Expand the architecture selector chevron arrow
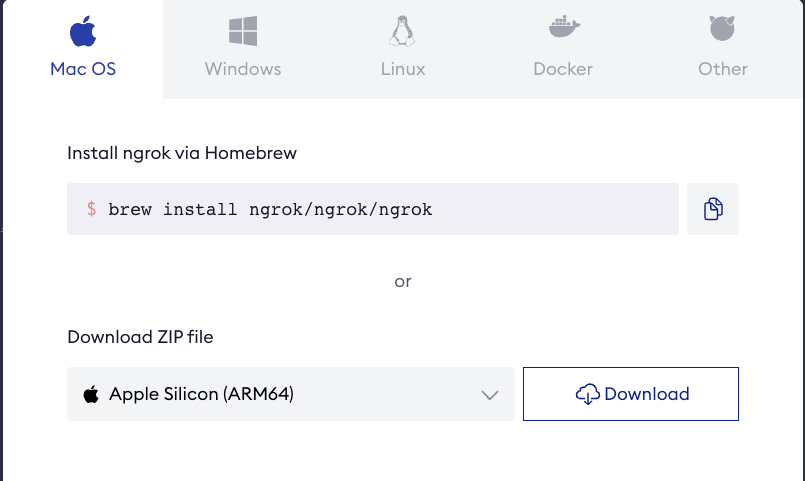Image resolution: width=805 pixels, height=481 pixels. point(490,395)
